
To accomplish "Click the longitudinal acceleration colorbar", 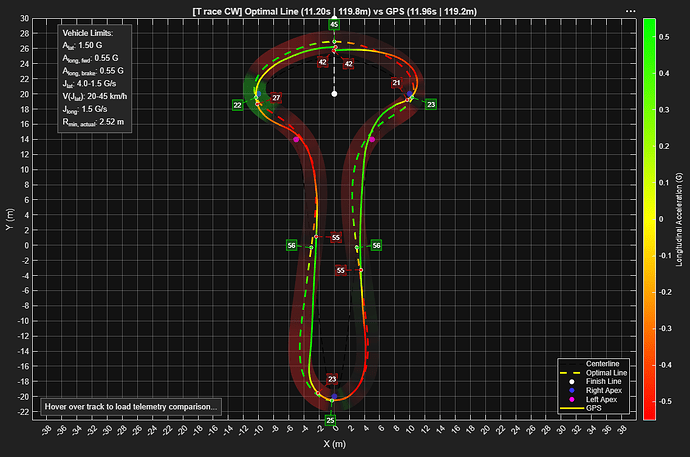I will [x=650, y=219].
